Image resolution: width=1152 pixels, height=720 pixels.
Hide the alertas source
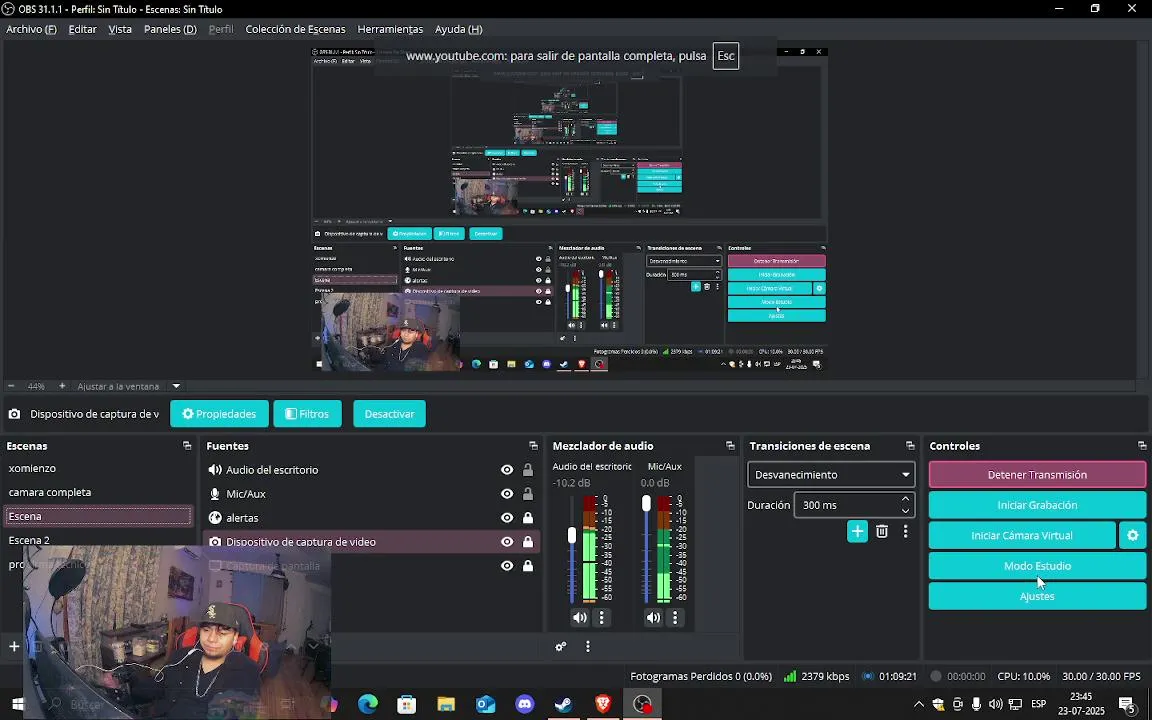(507, 518)
